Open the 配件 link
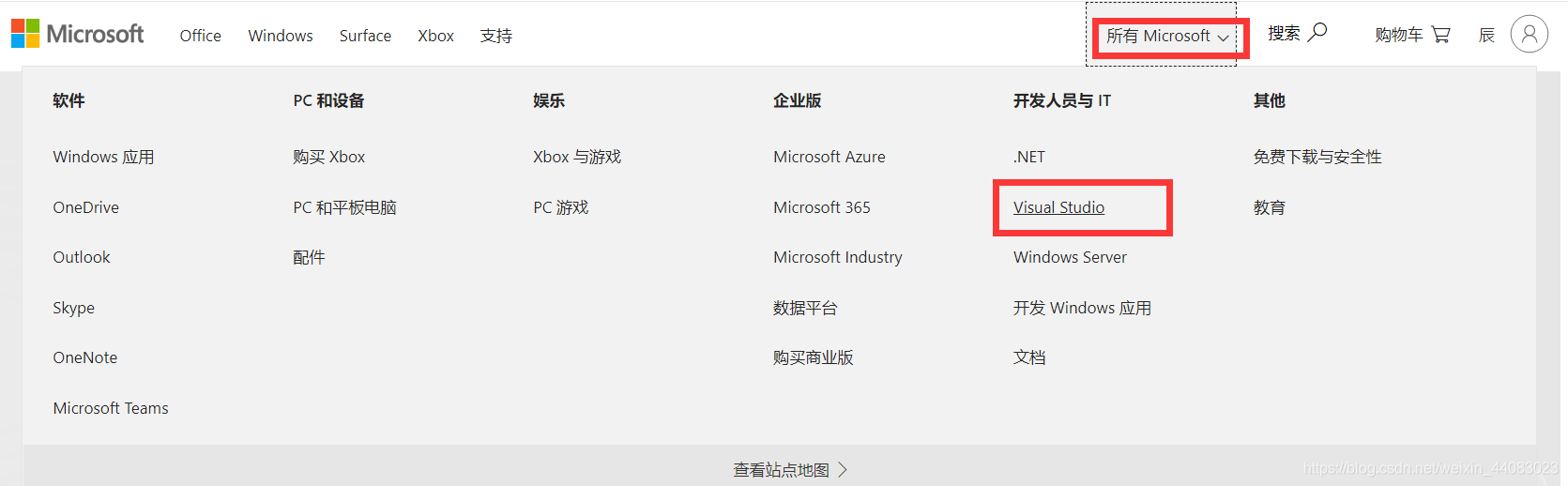 coord(309,257)
